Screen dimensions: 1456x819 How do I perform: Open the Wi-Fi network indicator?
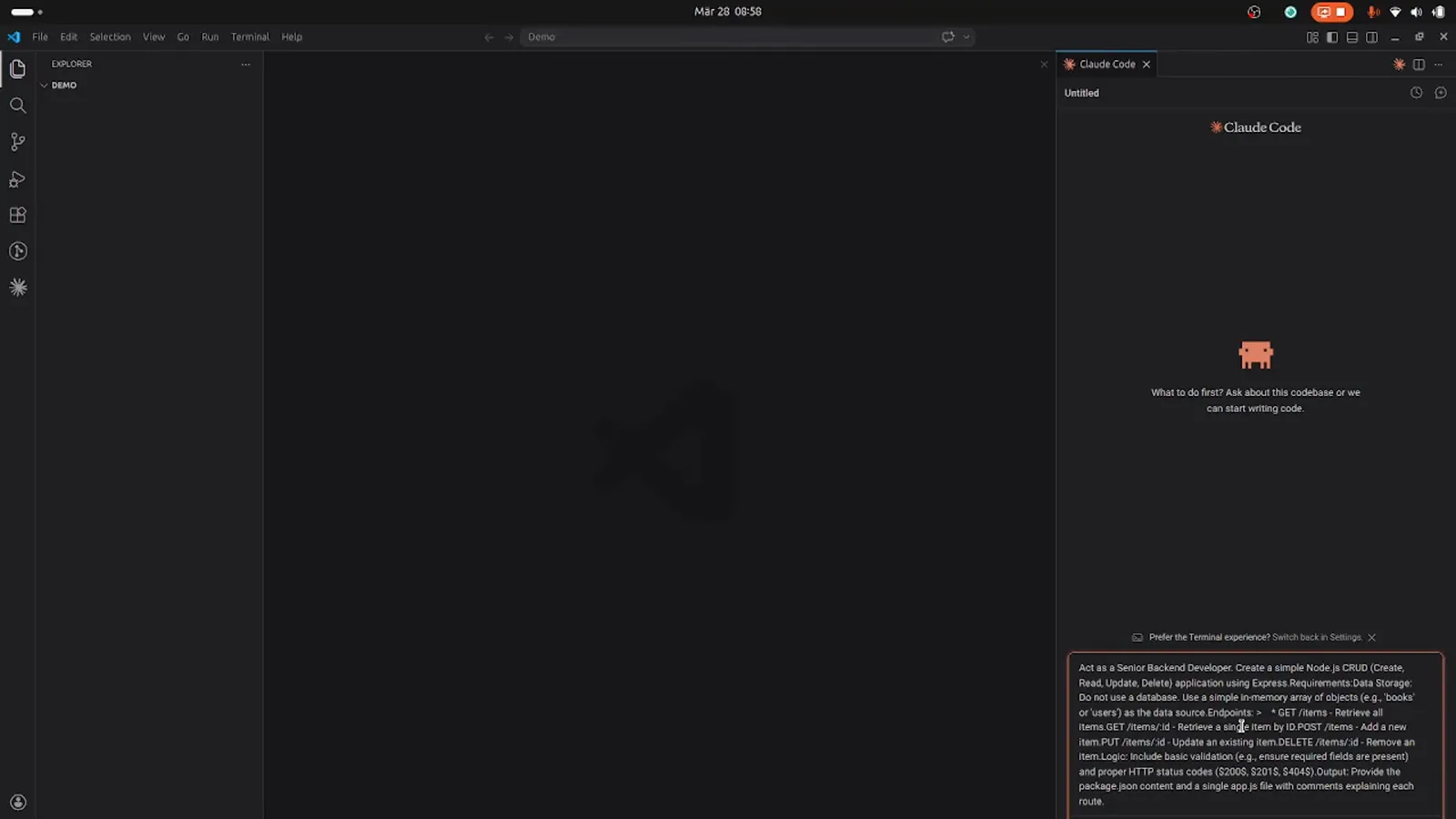click(x=1395, y=12)
